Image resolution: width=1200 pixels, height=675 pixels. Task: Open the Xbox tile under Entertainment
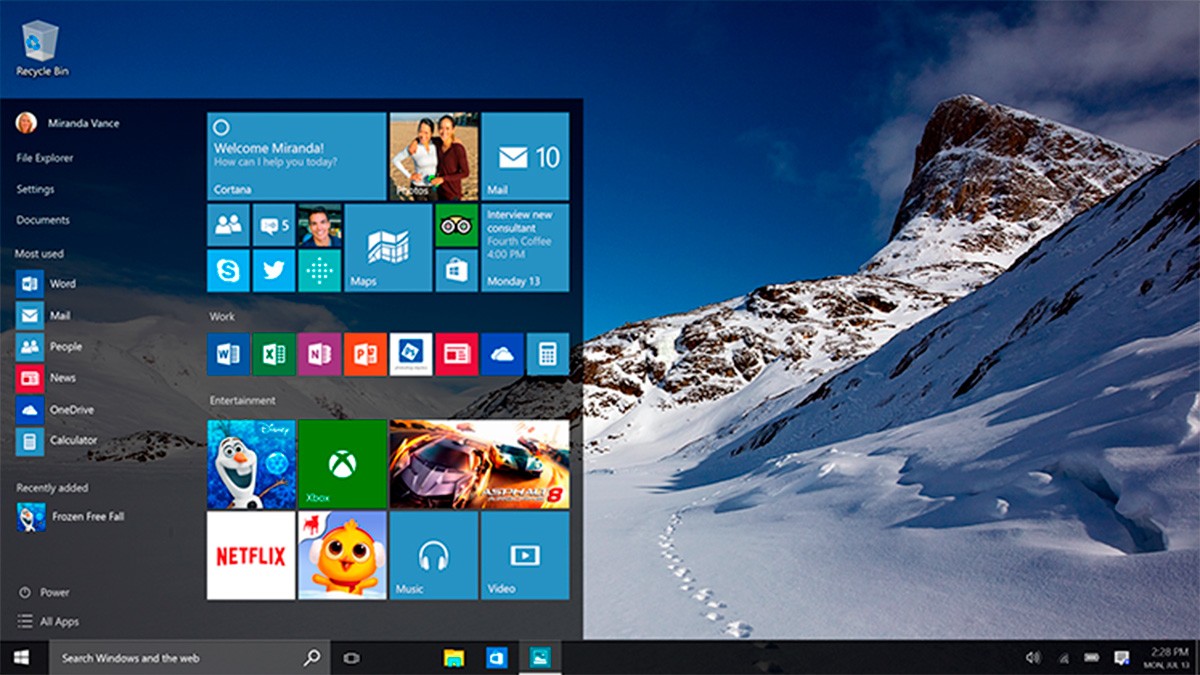pos(342,465)
